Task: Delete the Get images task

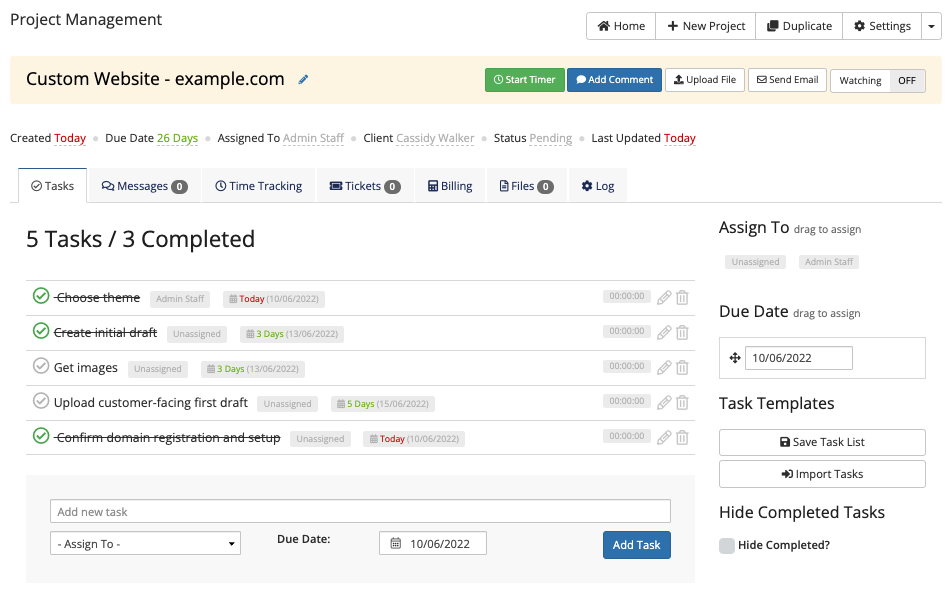Action: pyautogui.click(x=682, y=367)
